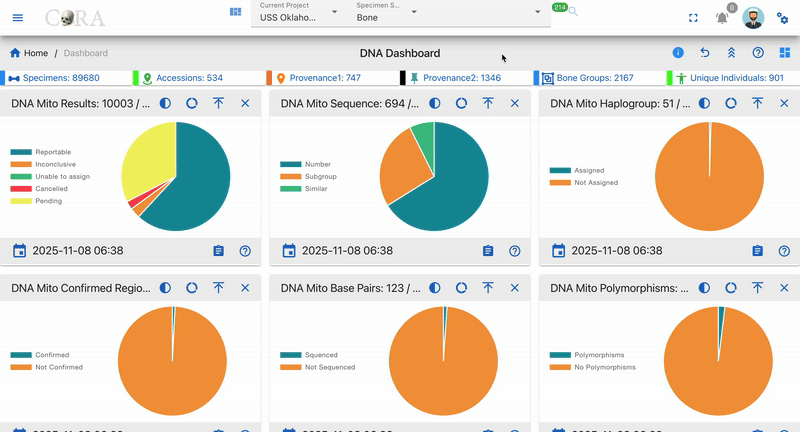The width and height of the screenshot is (800, 432).
Task: Toggle the Not Confirmed legend entry
Action: (x=46, y=367)
